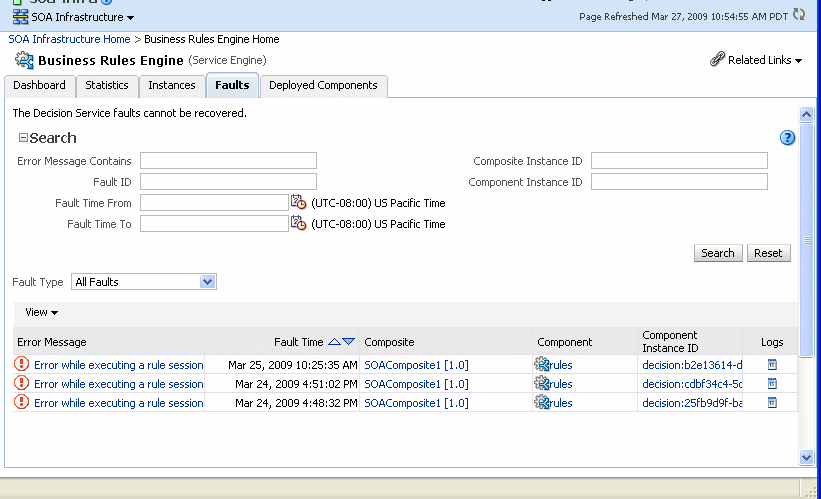Image resolution: width=821 pixels, height=499 pixels.
Task: Click the page refresh icon
Action: (x=798, y=15)
